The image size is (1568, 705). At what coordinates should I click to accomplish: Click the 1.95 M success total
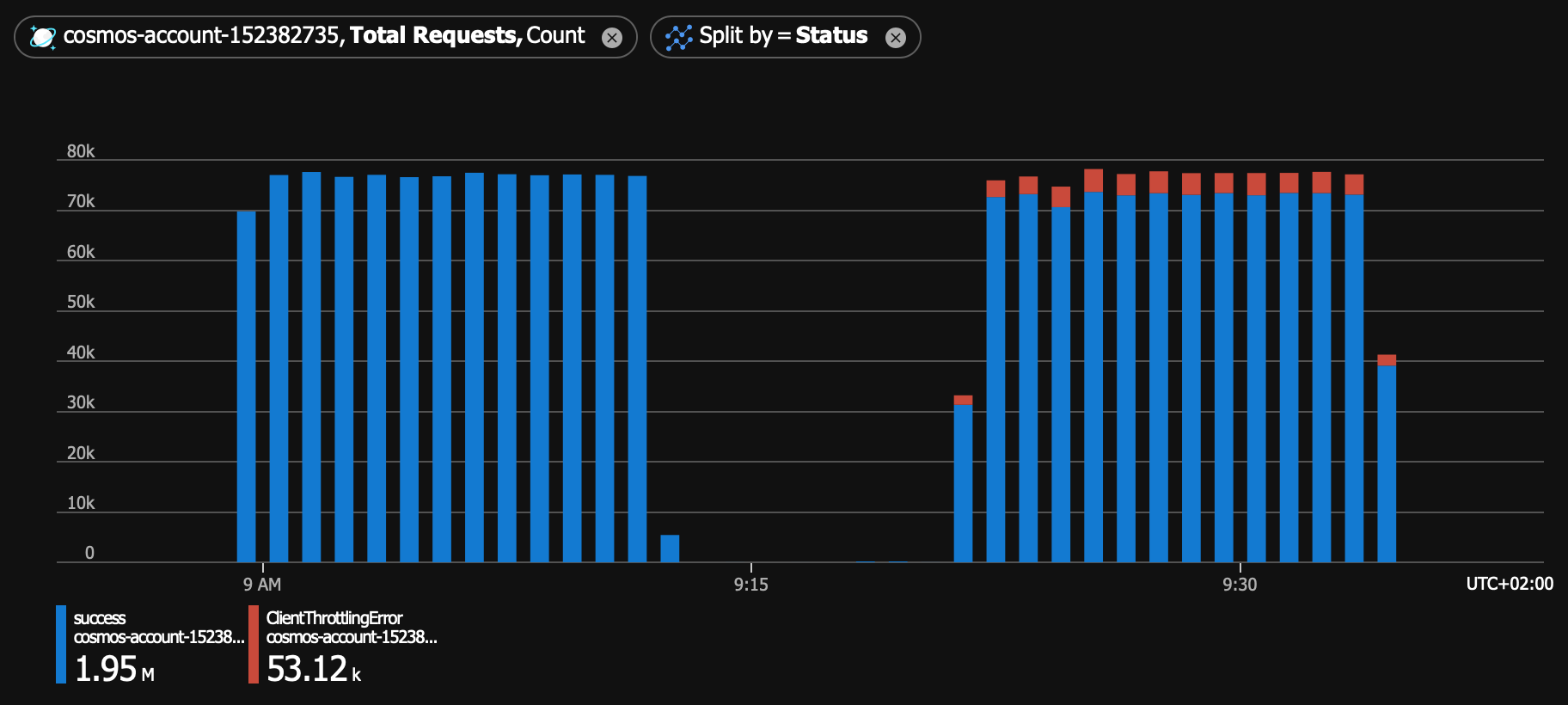(114, 669)
